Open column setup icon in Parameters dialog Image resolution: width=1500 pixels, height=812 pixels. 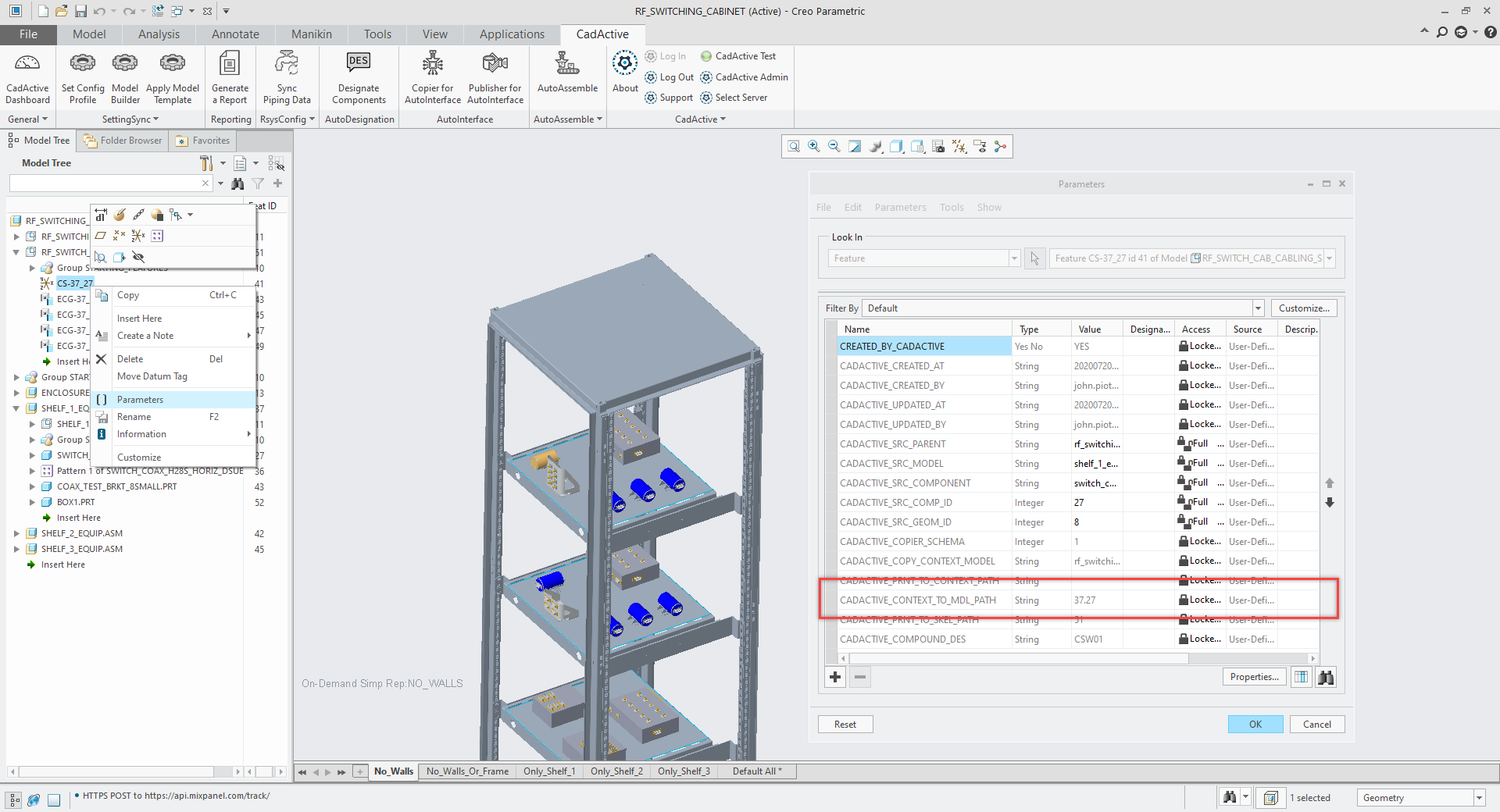[1301, 677]
